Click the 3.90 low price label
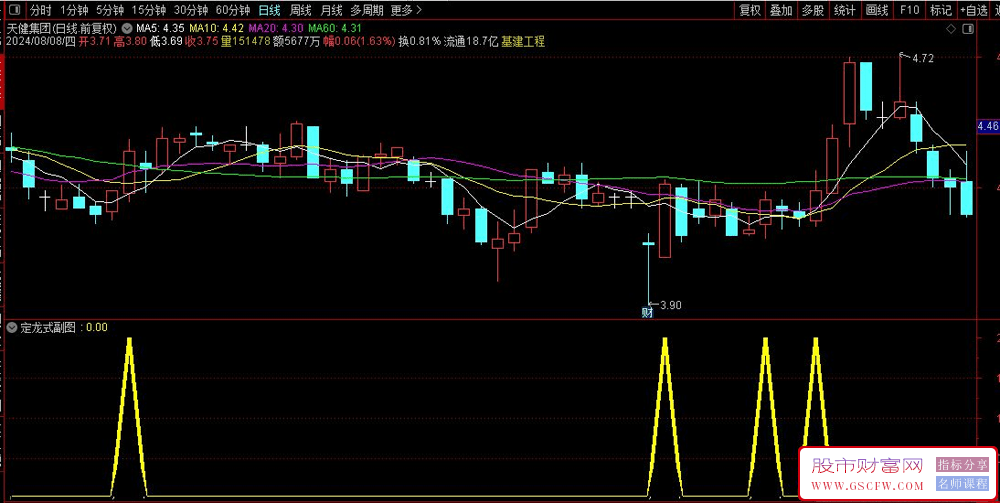 [x=670, y=305]
